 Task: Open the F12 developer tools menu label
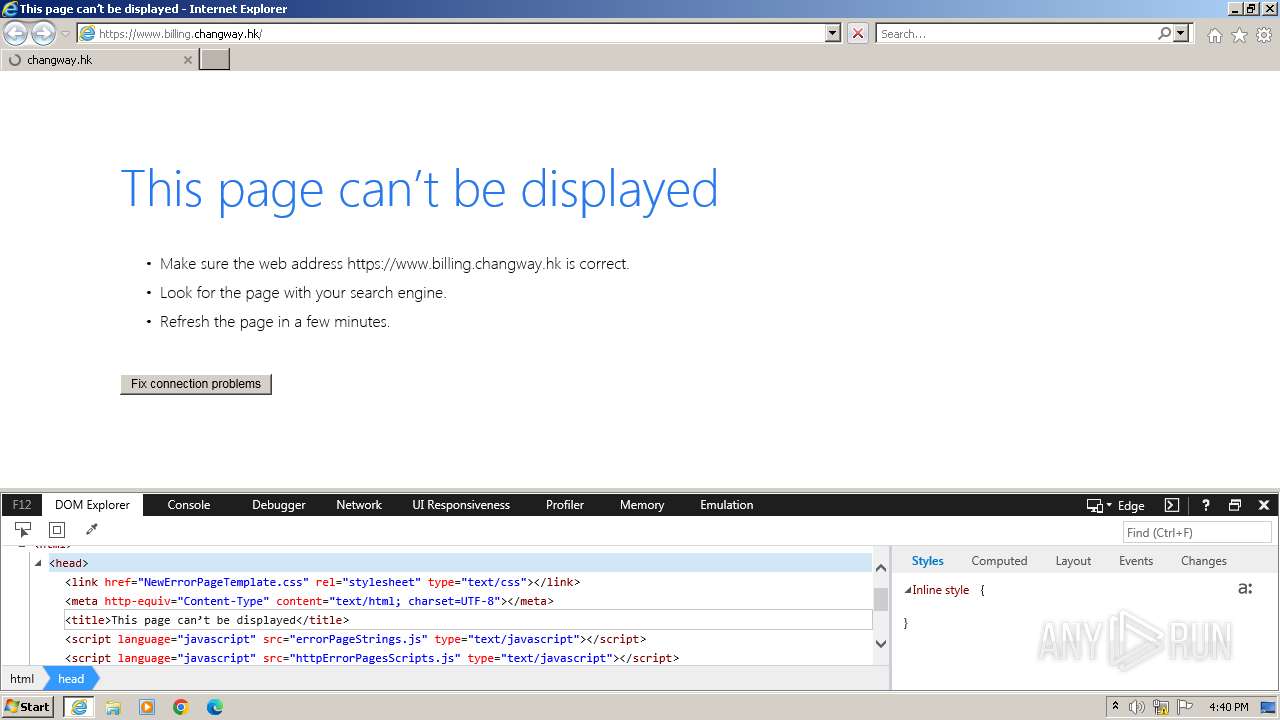click(22, 505)
